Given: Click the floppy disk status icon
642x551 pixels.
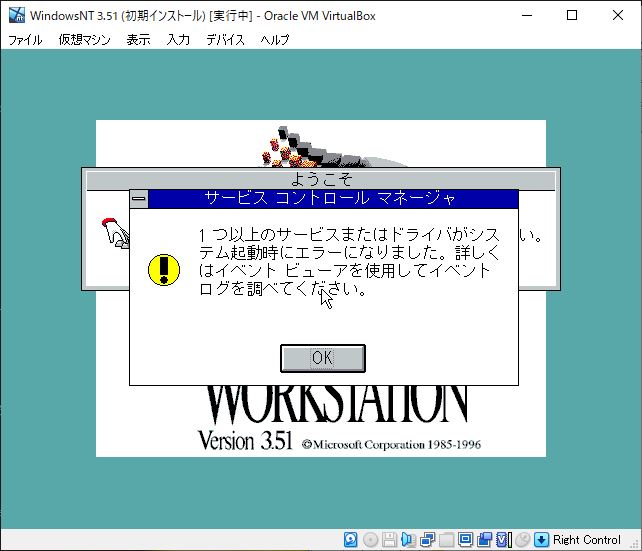Looking at the screenshot, I should [x=389, y=540].
